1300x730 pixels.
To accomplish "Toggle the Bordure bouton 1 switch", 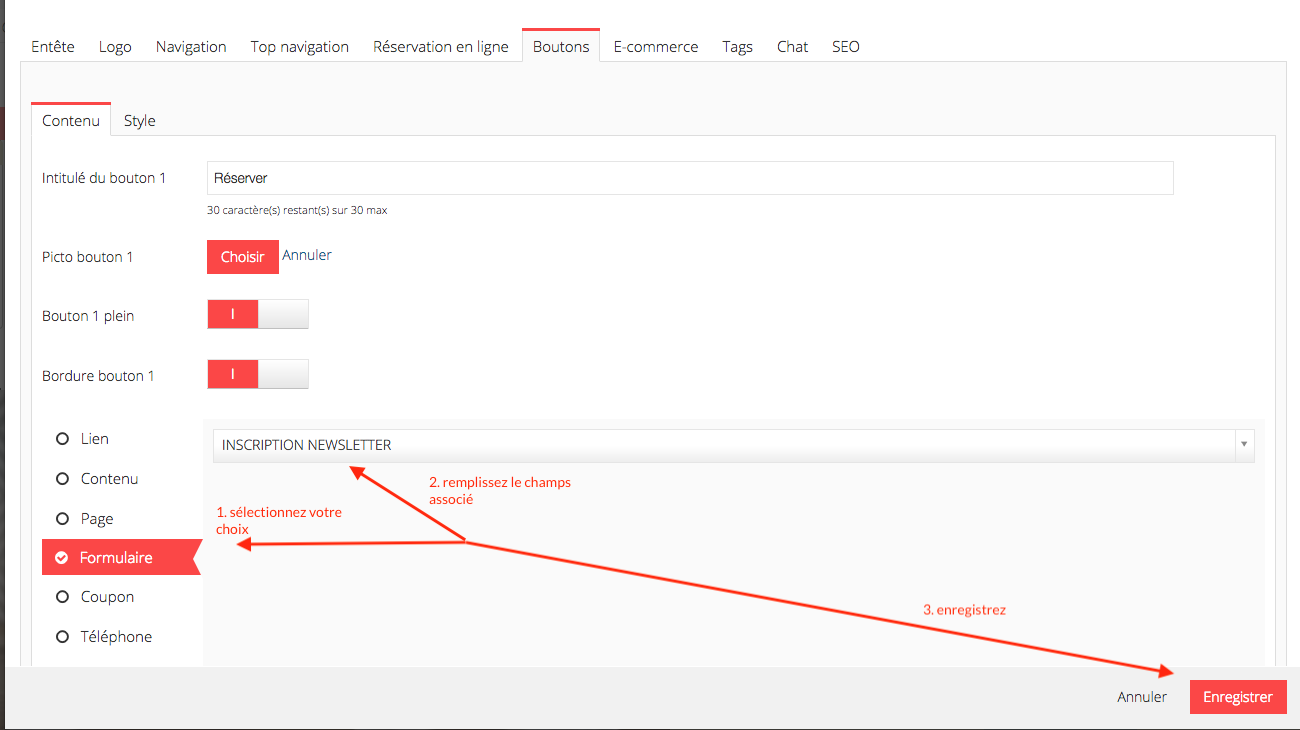I will [x=258, y=374].
